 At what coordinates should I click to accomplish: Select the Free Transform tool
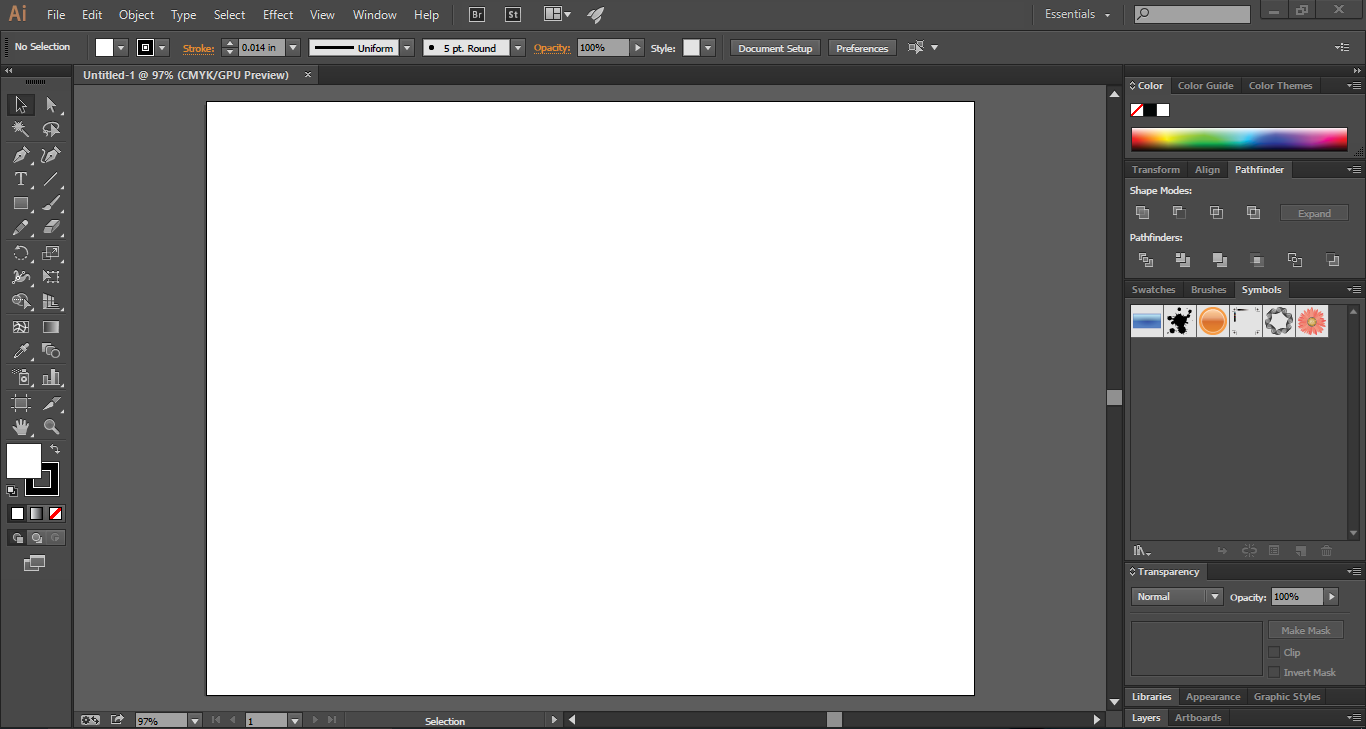click(x=52, y=277)
